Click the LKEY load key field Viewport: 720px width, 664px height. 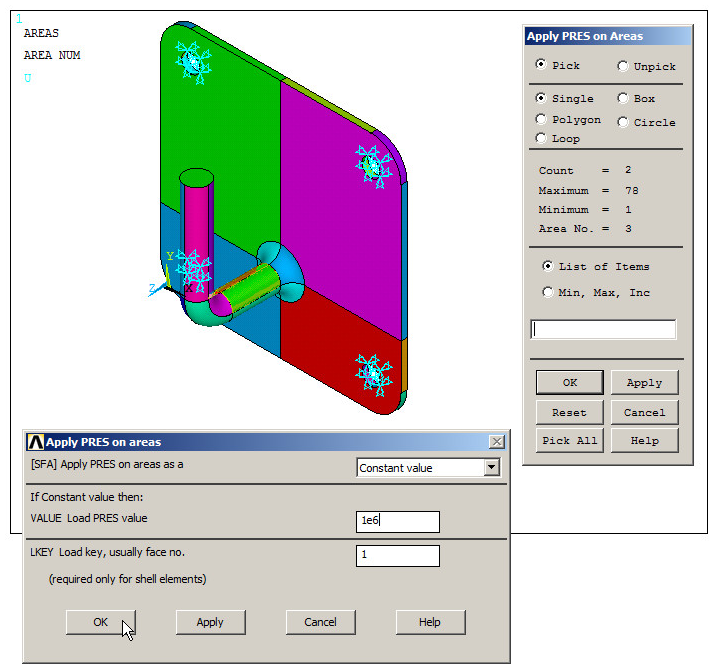click(397, 555)
